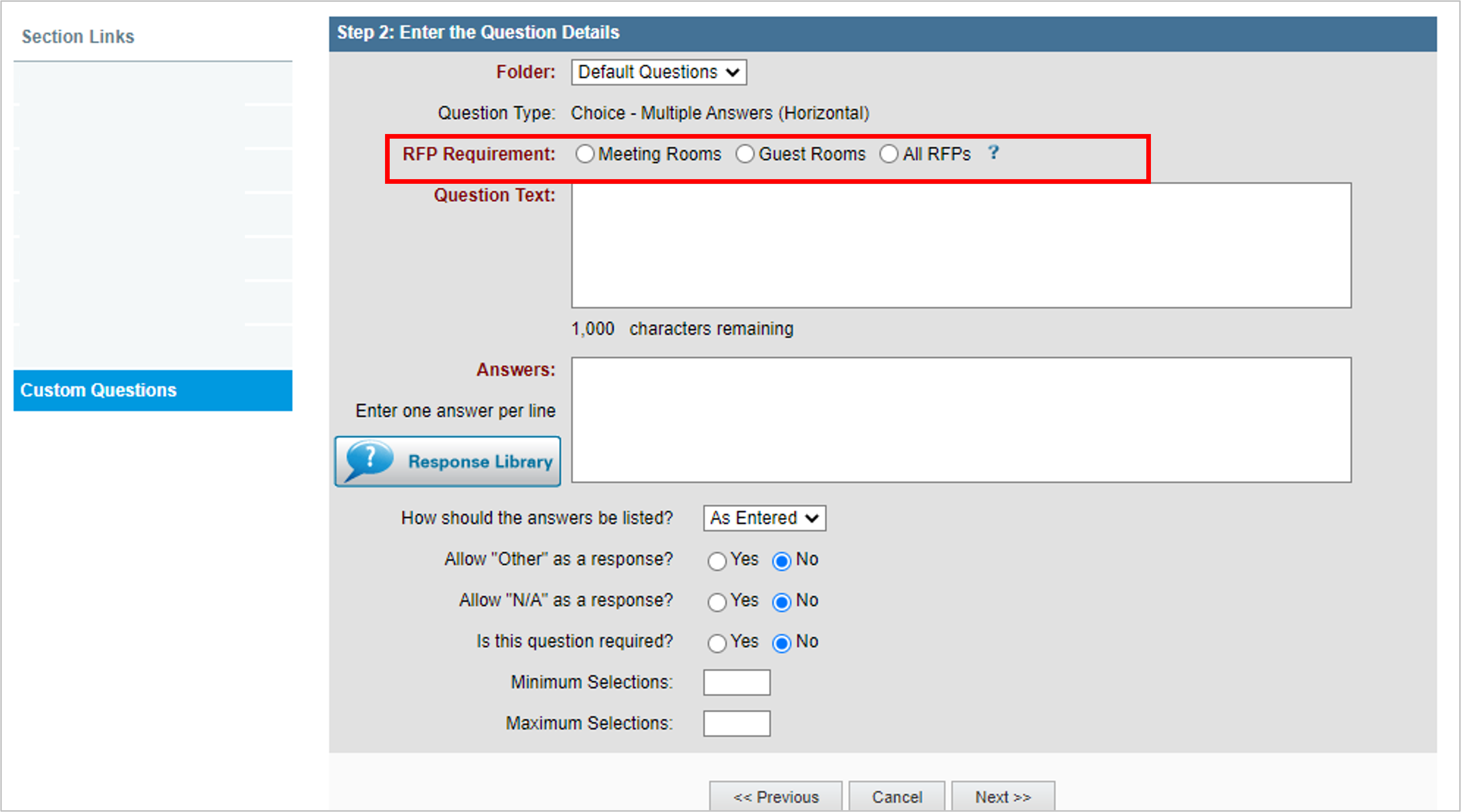Click the Next button

point(1003,797)
